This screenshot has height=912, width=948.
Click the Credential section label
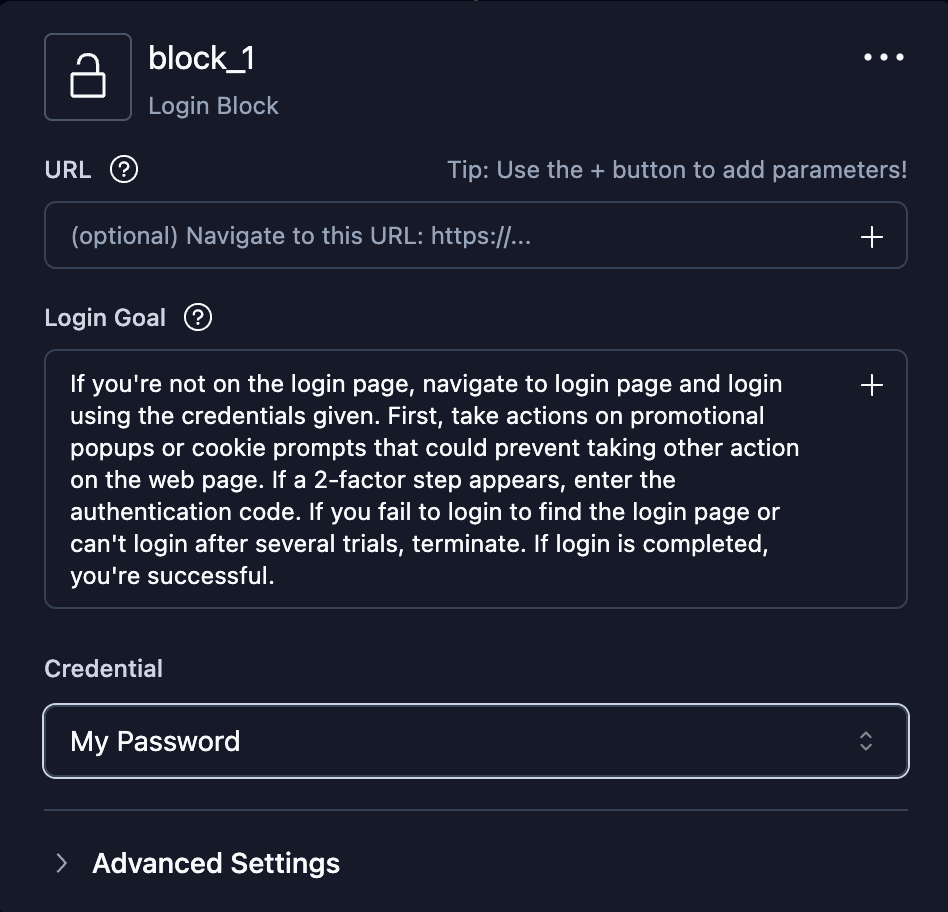pos(103,668)
